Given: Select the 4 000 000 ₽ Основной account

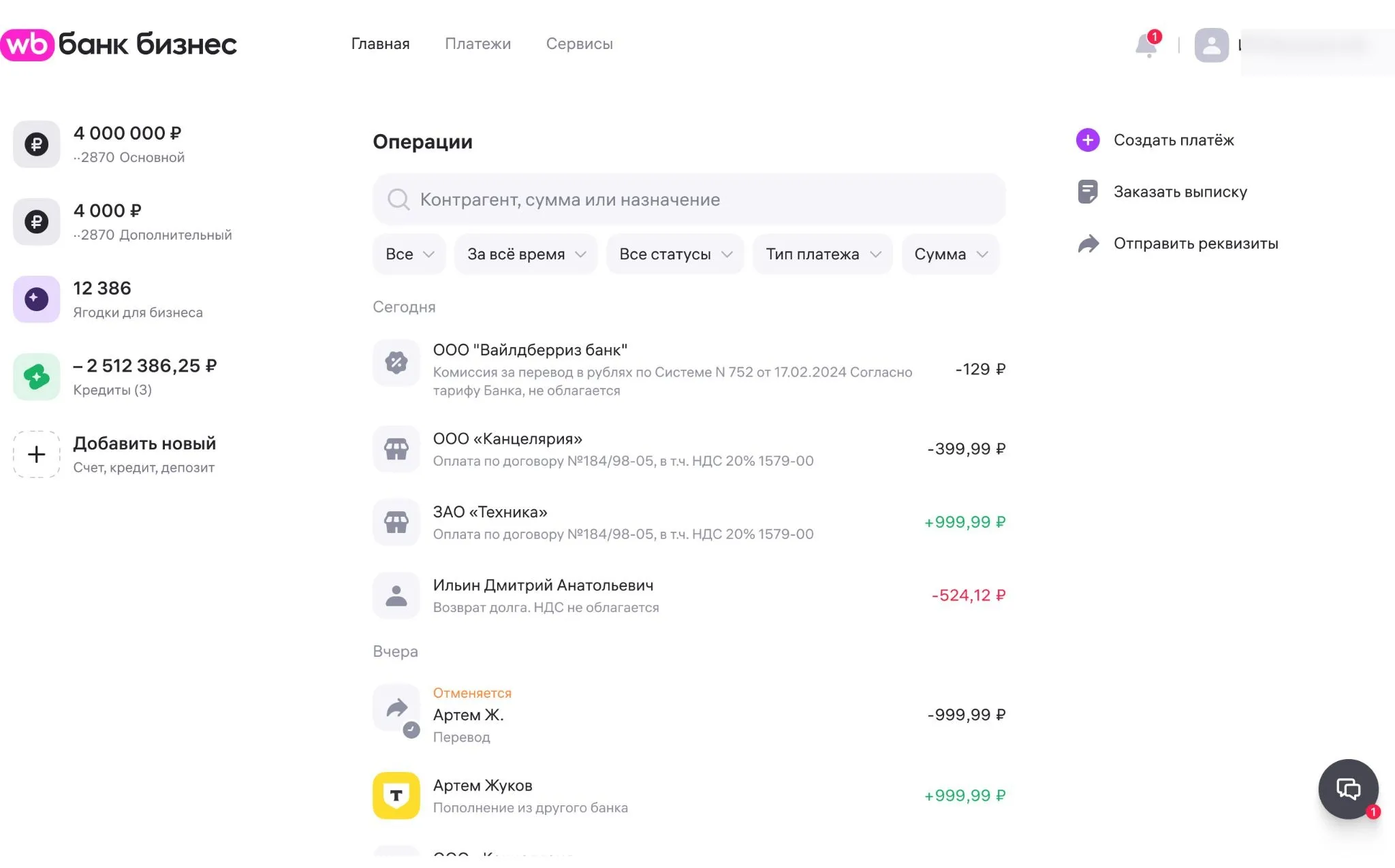Looking at the screenshot, I should coord(99,144).
